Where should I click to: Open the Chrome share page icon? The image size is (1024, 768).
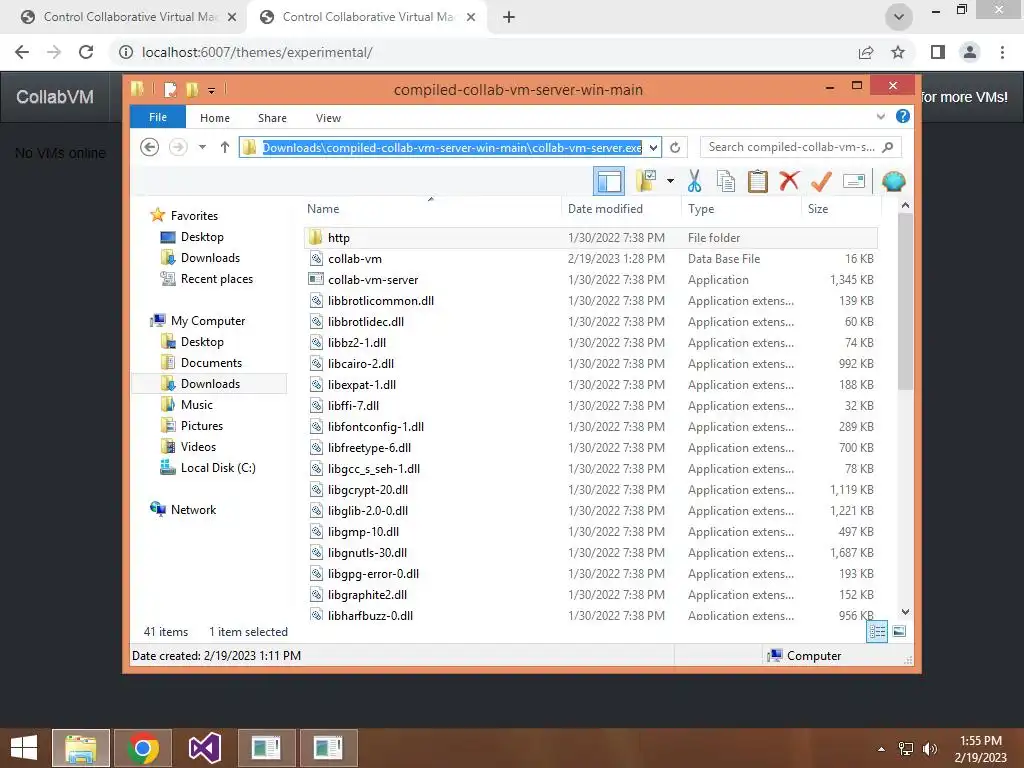point(866,52)
